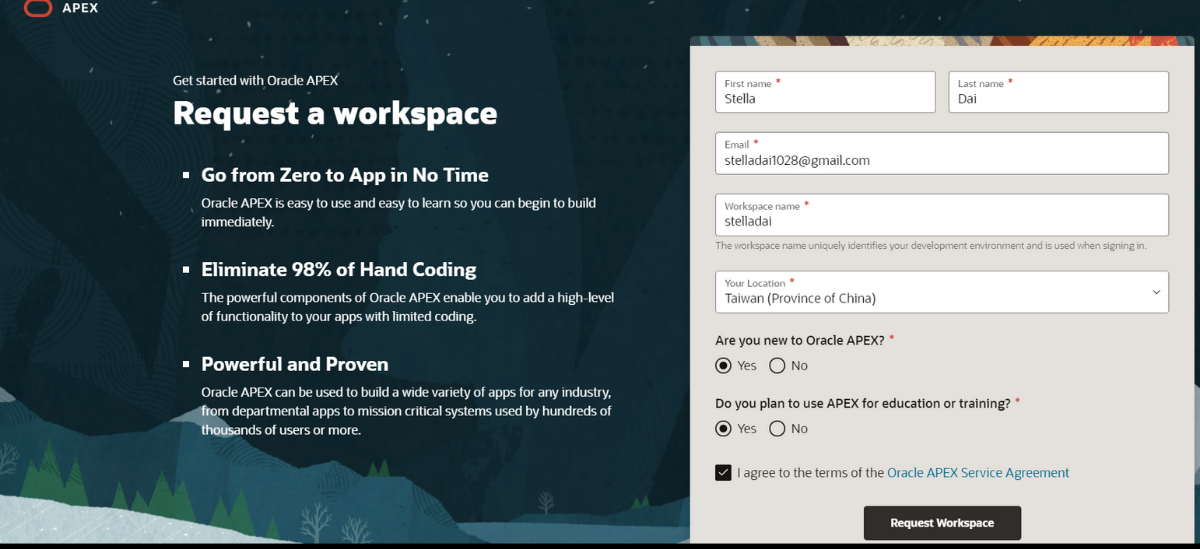The height and width of the screenshot is (549, 1200).
Task: Select No for education or training use
Action: (777, 428)
